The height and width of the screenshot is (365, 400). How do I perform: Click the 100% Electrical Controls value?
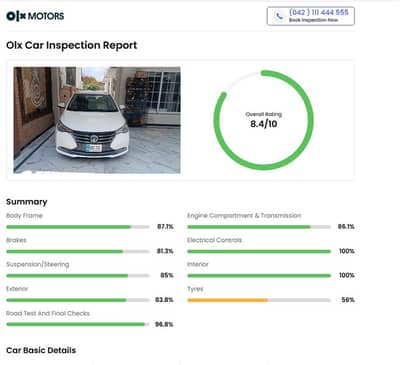pyautogui.click(x=347, y=251)
